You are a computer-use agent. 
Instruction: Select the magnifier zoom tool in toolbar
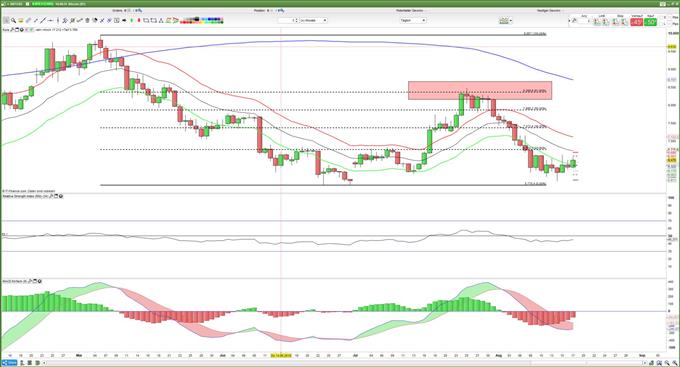13,20
